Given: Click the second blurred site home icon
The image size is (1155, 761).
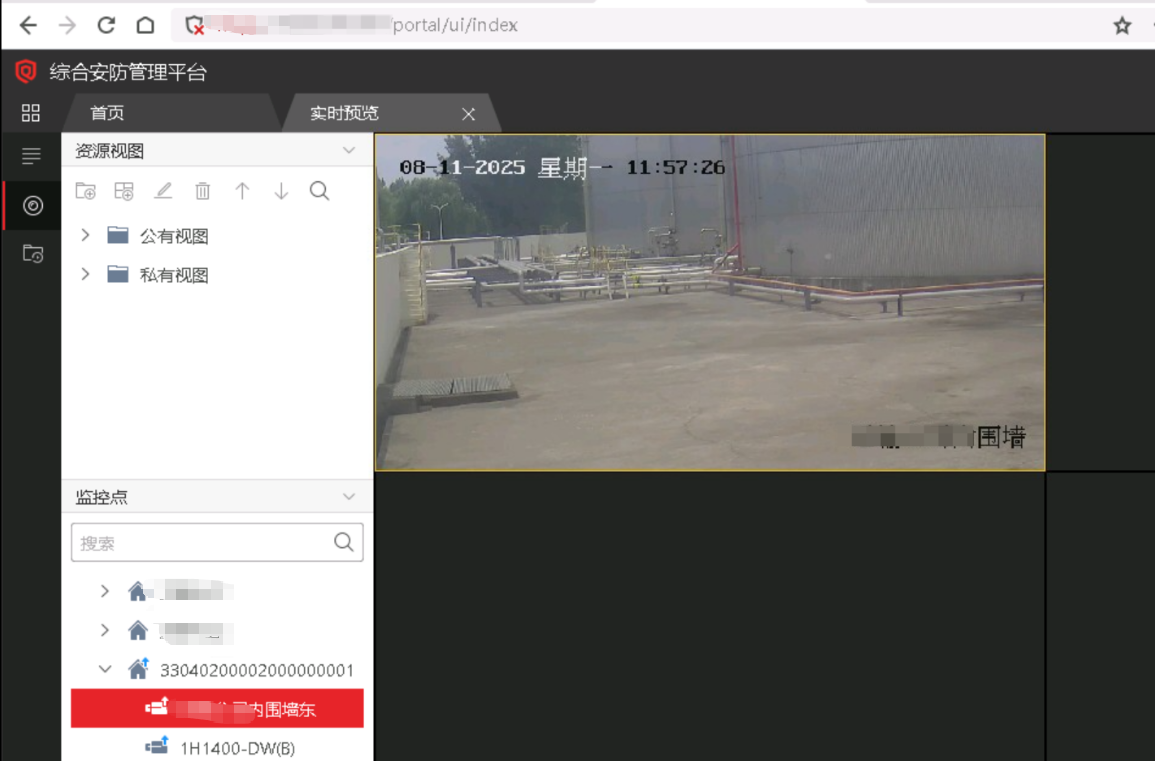Looking at the screenshot, I should tap(137, 630).
